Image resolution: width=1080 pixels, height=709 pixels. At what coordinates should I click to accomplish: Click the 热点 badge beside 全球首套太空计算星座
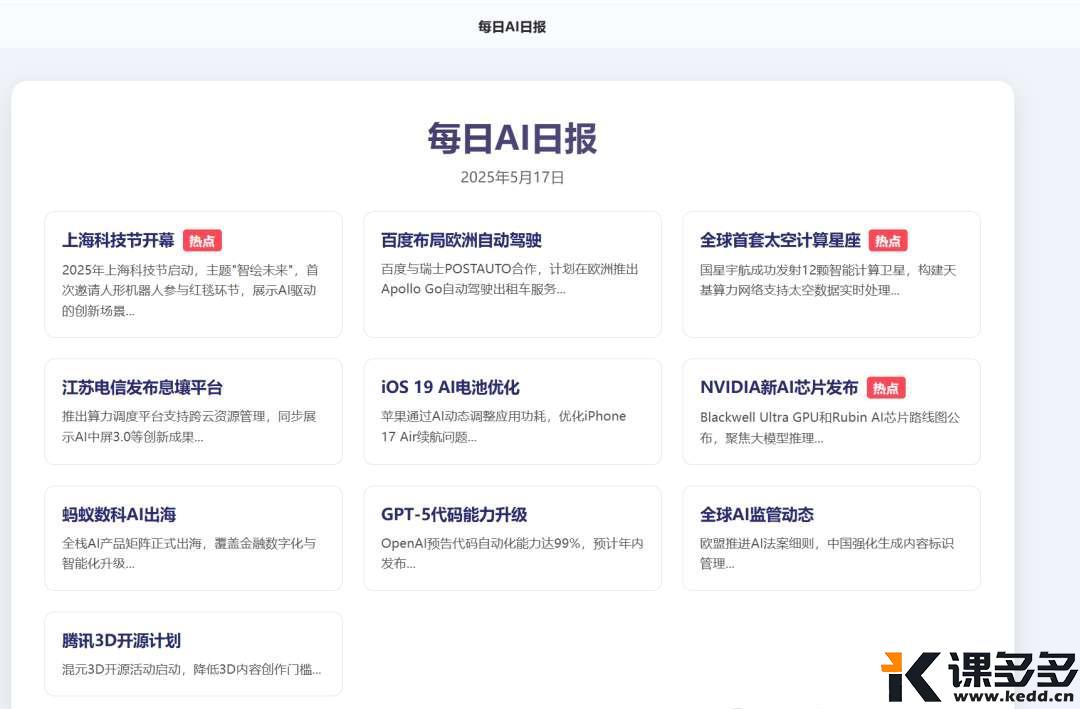[x=888, y=240]
